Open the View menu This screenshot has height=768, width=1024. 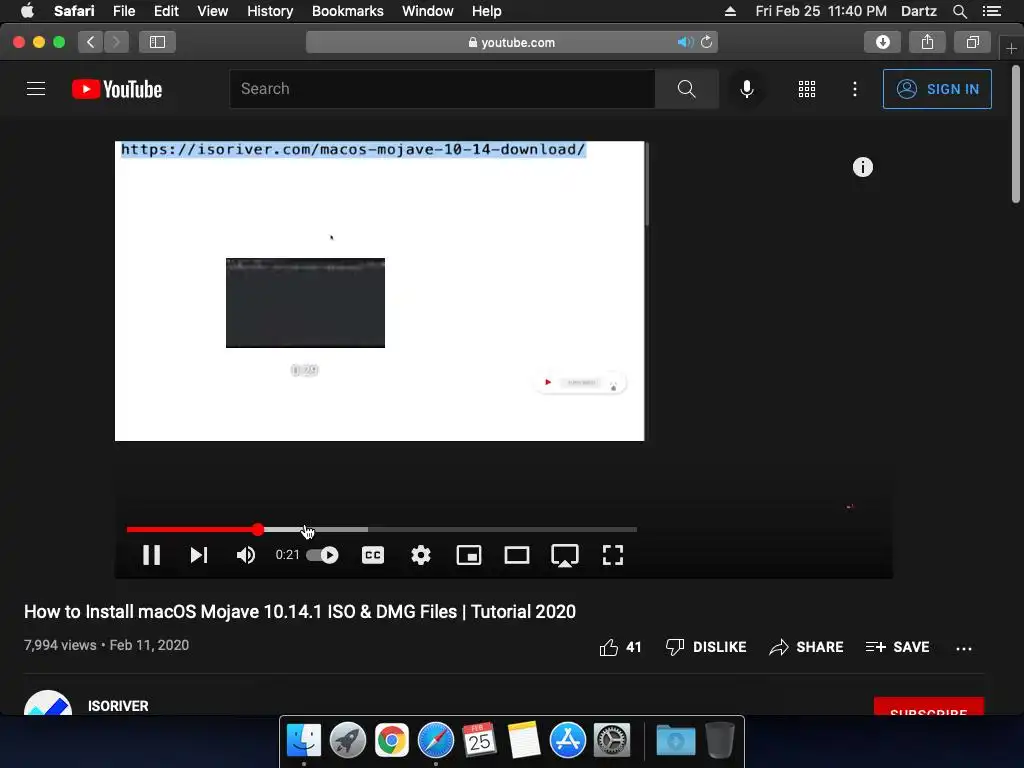[x=213, y=11]
